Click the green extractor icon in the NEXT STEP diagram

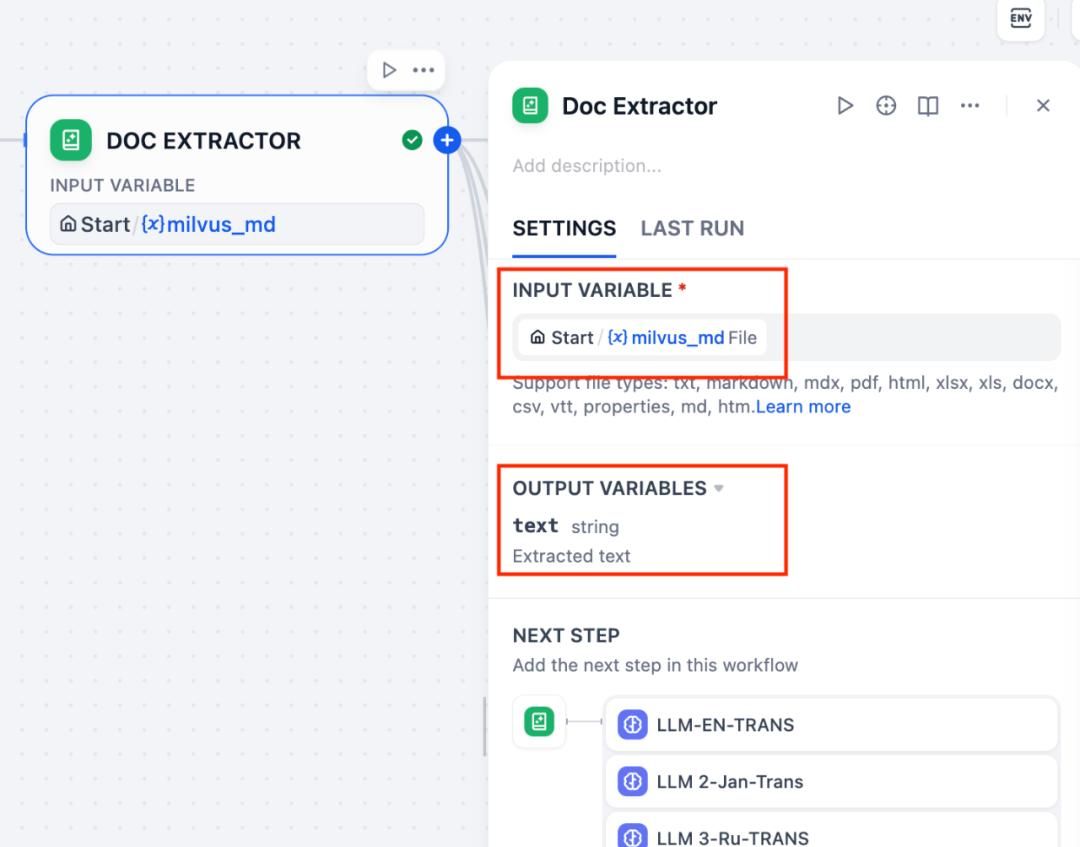click(539, 721)
